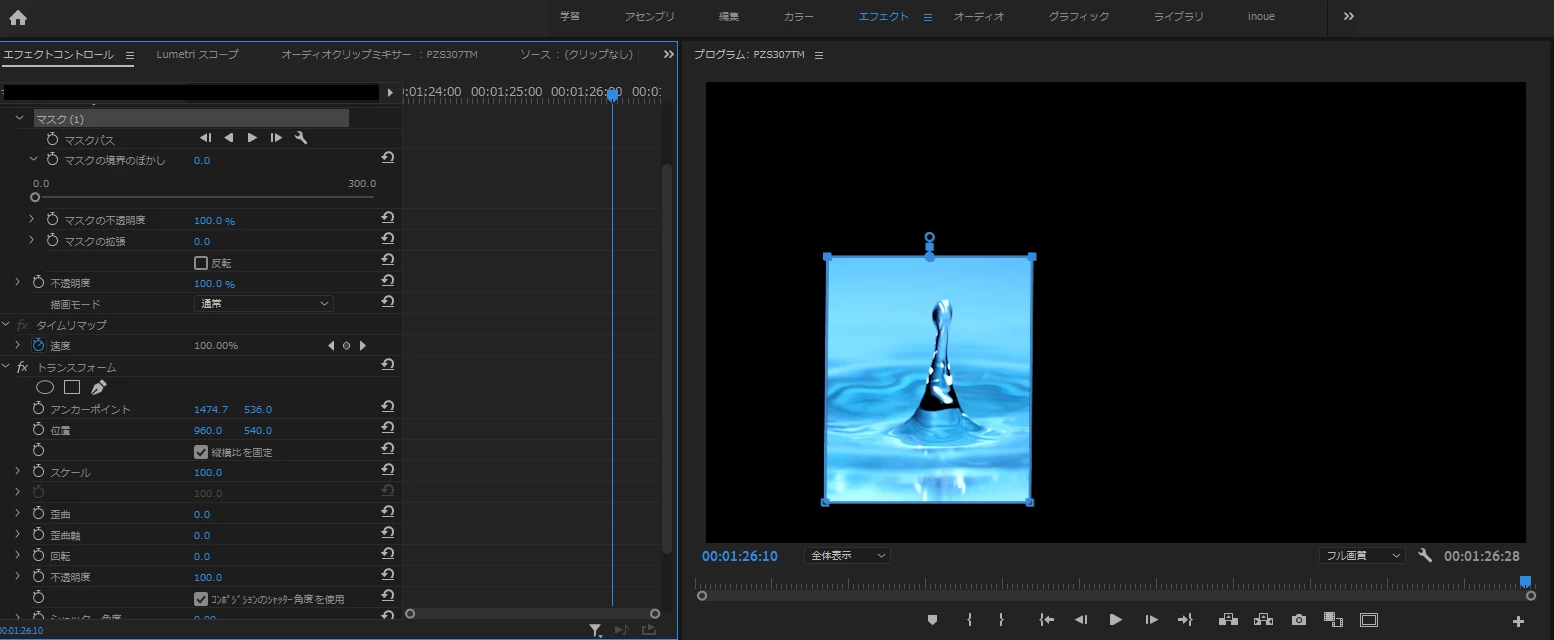This screenshot has height=640, width=1554.
Task: Toggle animation stopwatch for マスクの境界のぼかし
Action: point(52,159)
